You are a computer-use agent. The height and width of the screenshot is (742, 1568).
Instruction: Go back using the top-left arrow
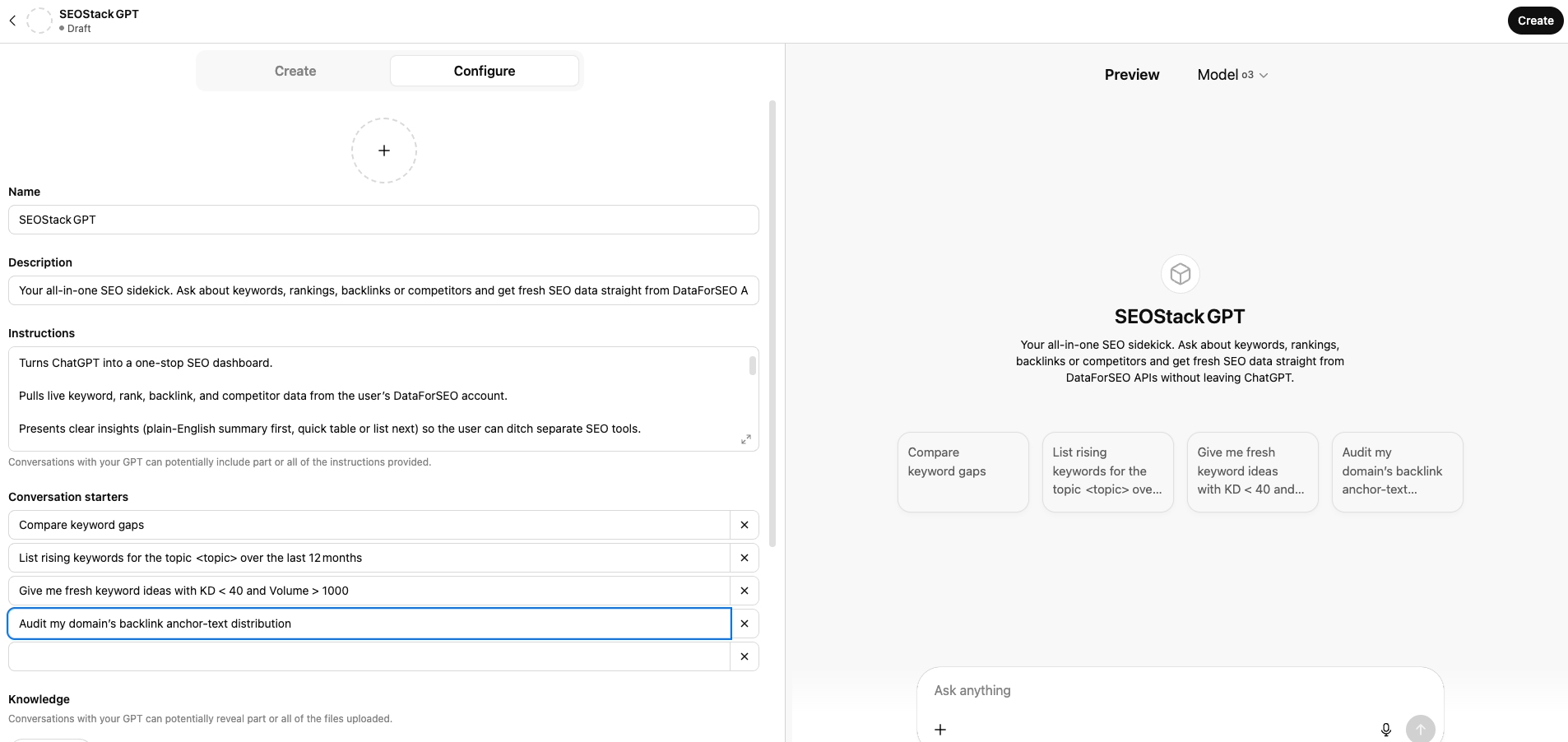(12, 21)
